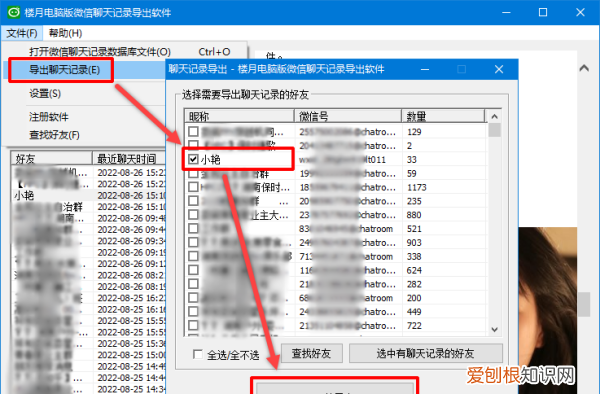Check the box in the row with count 880

(x=193, y=215)
